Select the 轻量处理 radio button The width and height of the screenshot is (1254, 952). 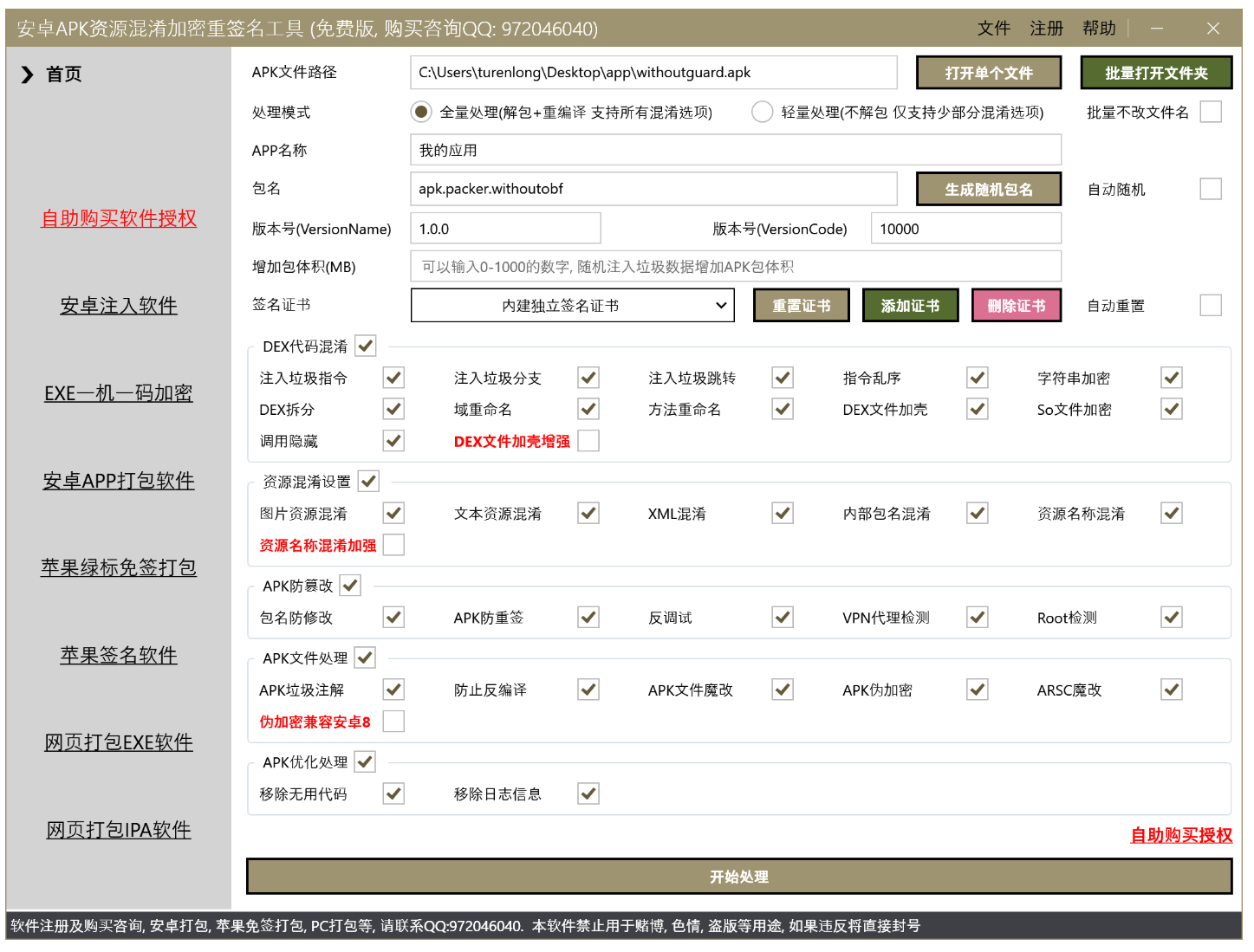tap(763, 112)
